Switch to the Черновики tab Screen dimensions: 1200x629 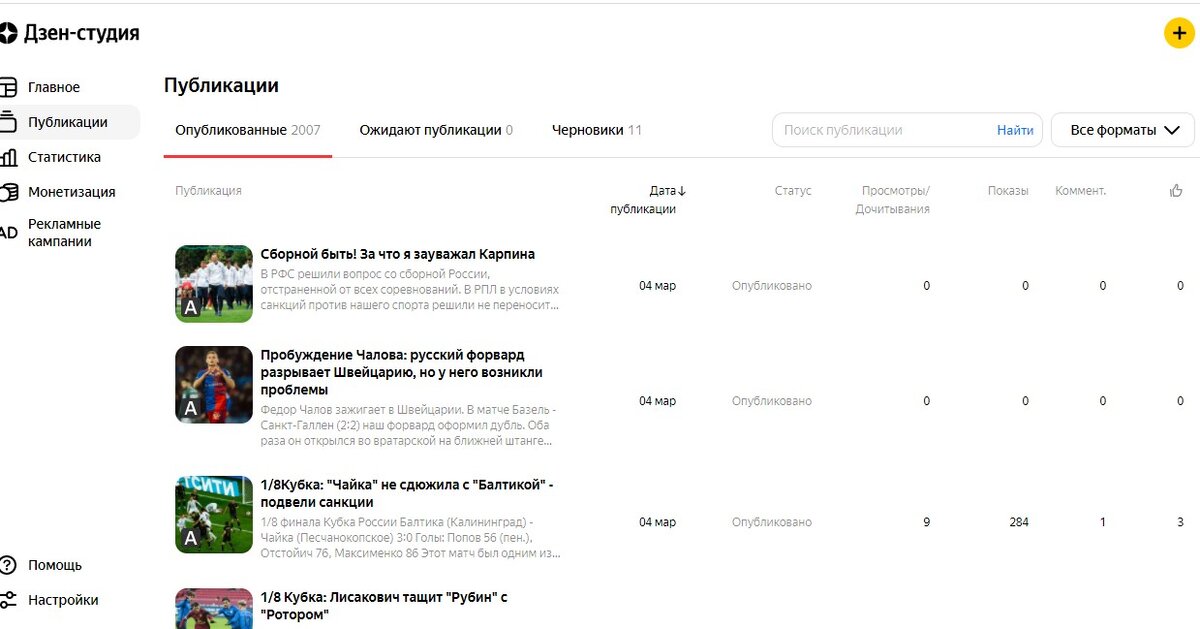(583, 130)
